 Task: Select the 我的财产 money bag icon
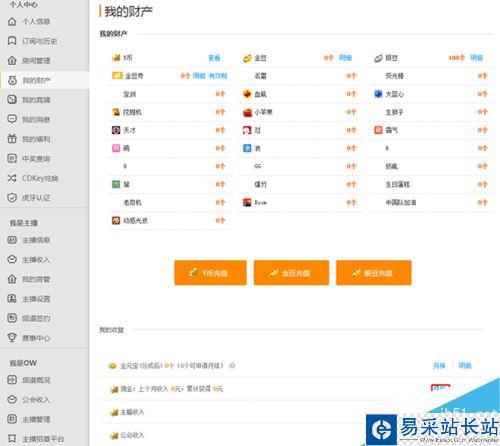12,80
